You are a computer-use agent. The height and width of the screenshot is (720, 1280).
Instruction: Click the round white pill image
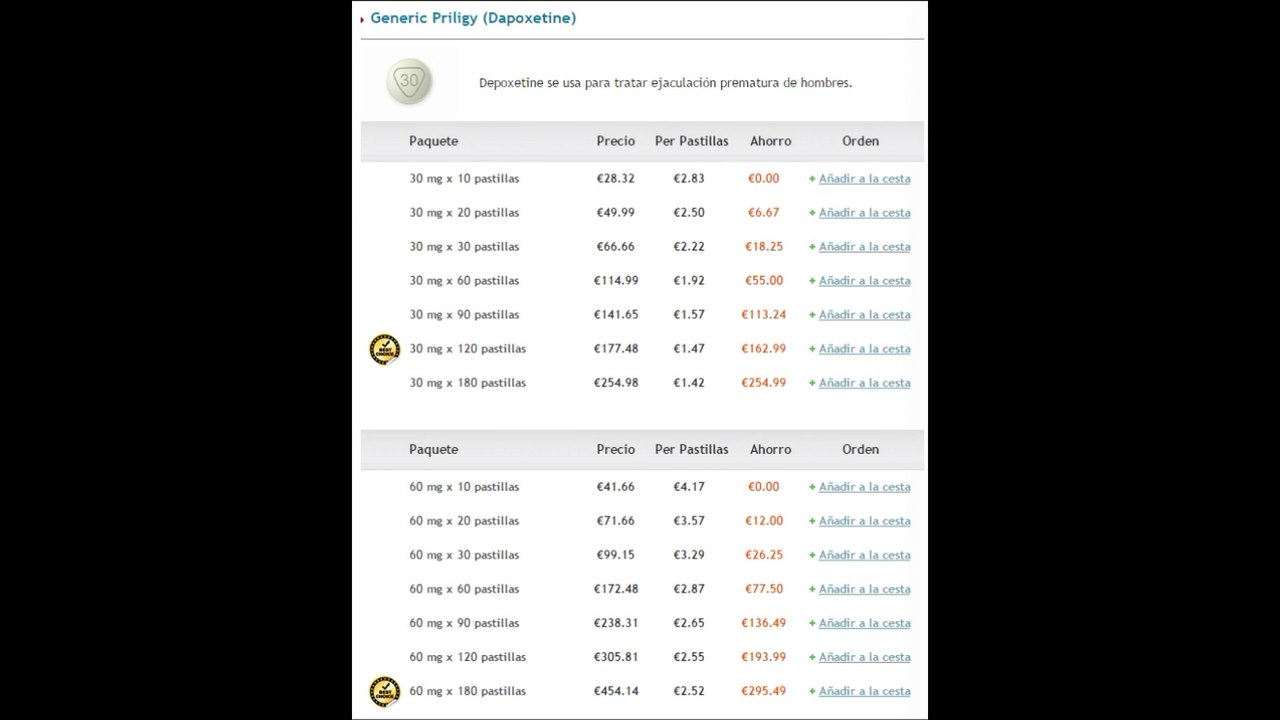click(410, 82)
